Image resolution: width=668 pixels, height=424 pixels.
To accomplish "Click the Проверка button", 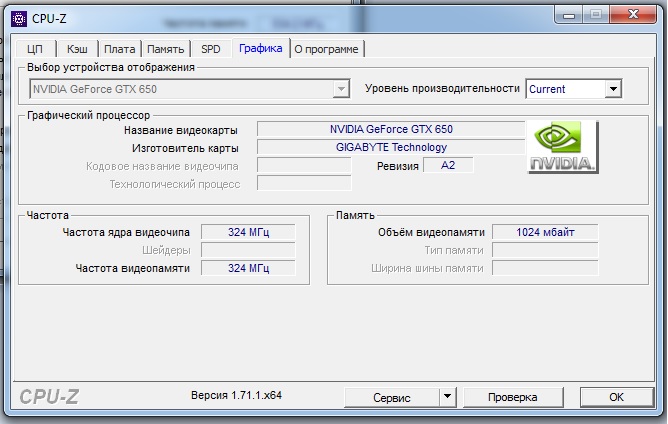I will (x=513, y=397).
